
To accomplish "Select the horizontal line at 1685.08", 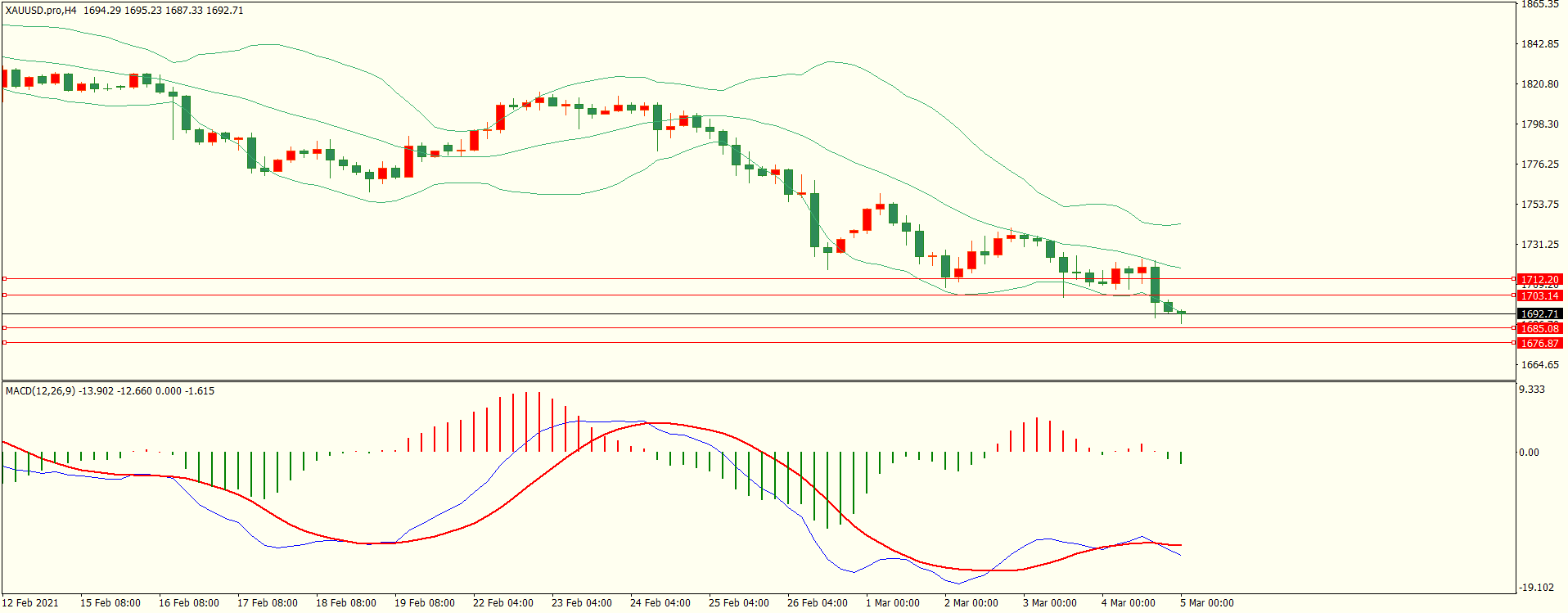I will point(737,328).
